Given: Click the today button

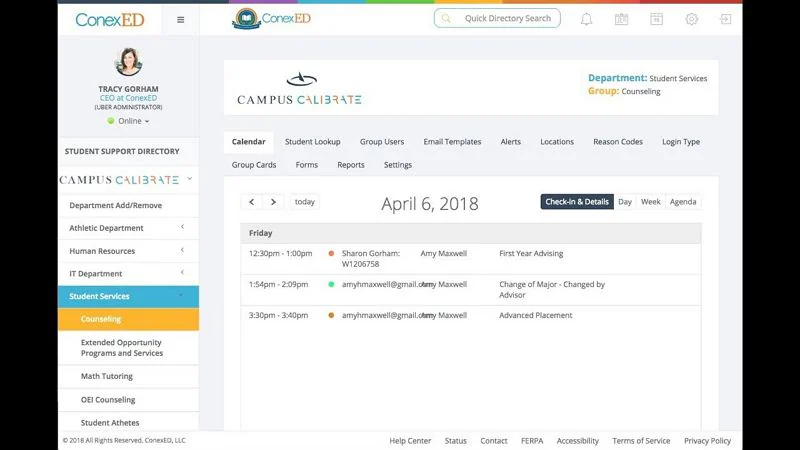Looking at the screenshot, I should [x=305, y=202].
